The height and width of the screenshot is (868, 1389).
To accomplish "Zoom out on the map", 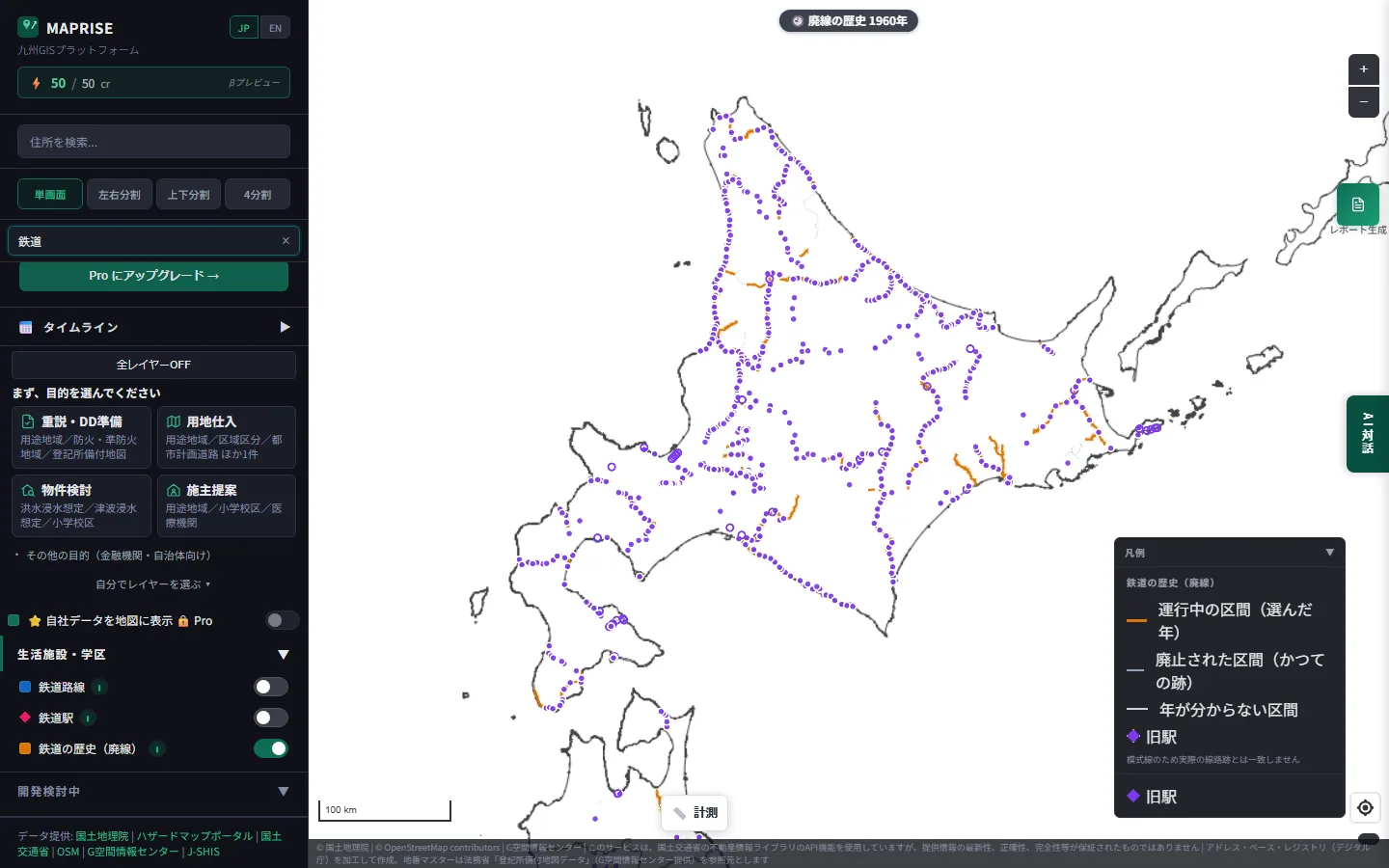I will (1364, 101).
